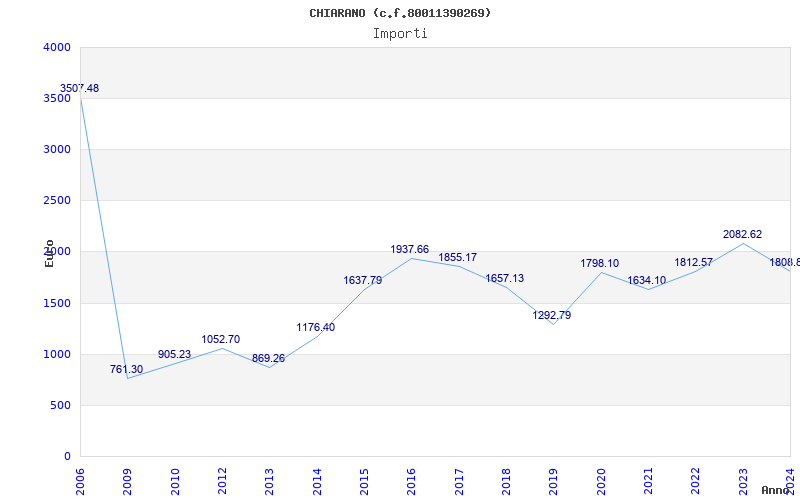
Task: Click x-axis year 2023
Action: [x=743, y=482]
